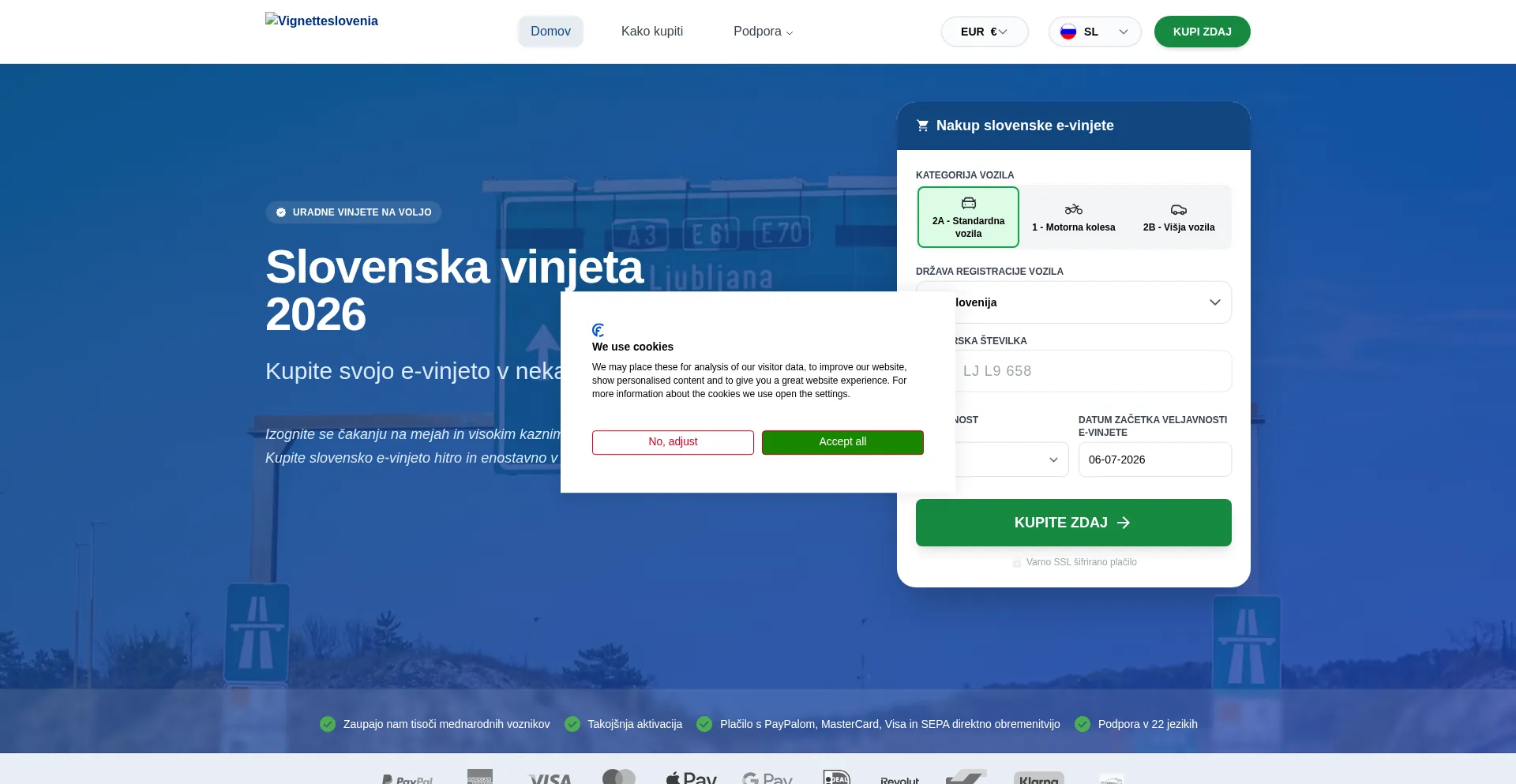Screen dimensions: 1516x784
Task: Click the car icon for standard vehicles
Action: 969,203
